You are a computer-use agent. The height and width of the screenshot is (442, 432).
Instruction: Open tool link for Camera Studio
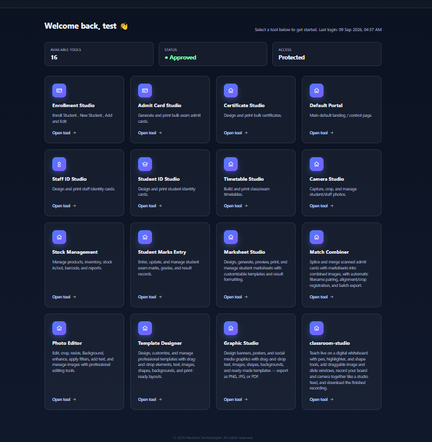coord(321,206)
